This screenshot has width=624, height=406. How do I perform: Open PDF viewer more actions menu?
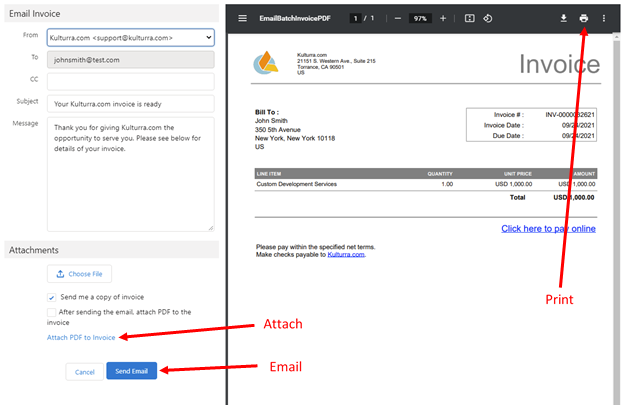pyautogui.click(x=604, y=18)
